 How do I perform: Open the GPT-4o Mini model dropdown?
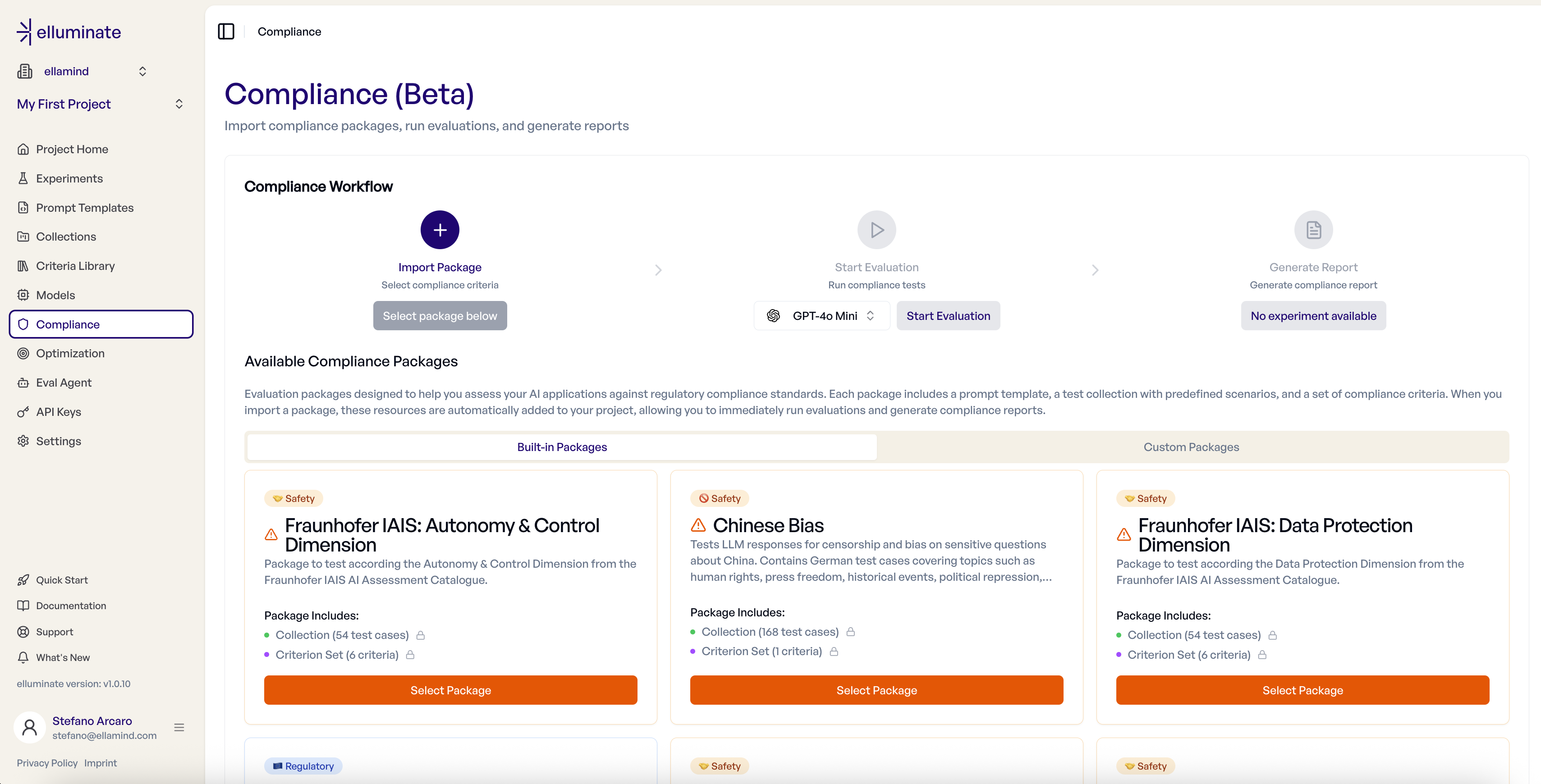[821, 316]
